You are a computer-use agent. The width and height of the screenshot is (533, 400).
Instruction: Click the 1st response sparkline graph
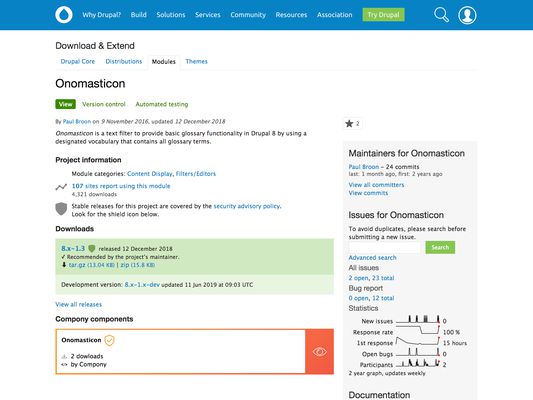click(x=418, y=341)
